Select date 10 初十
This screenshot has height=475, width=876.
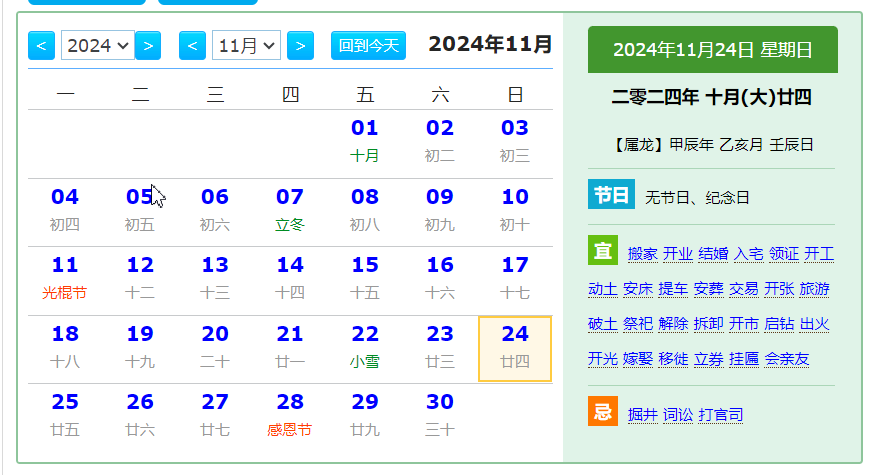click(515, 210)
